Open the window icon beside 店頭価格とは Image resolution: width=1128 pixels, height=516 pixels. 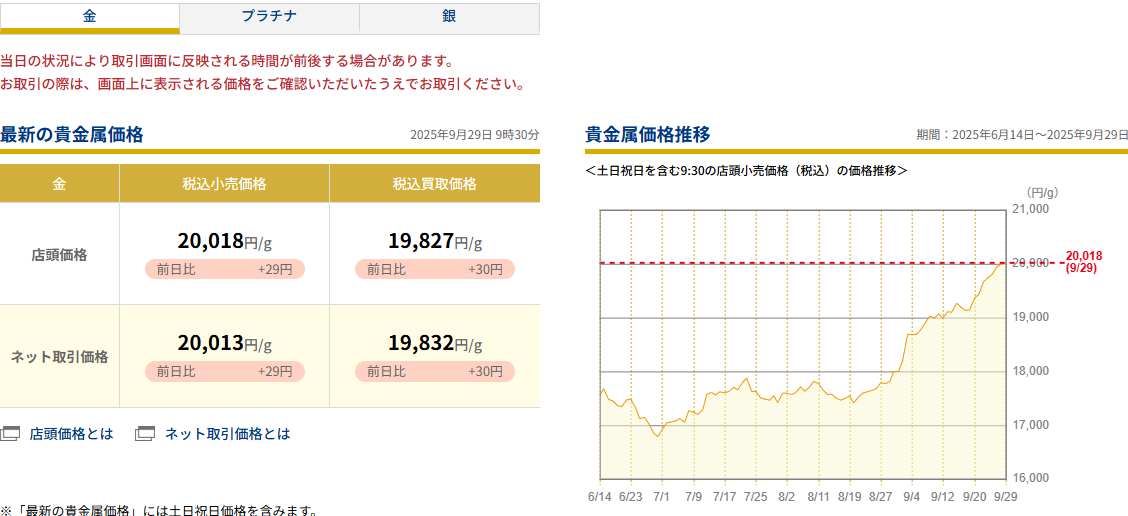[x=10, y=434]
